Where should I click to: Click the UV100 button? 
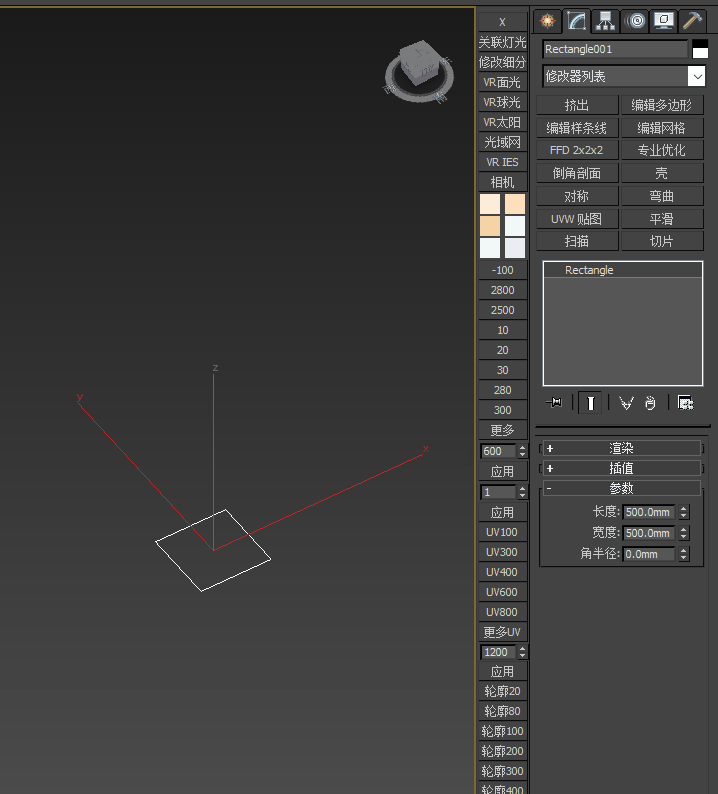point(503,532)
